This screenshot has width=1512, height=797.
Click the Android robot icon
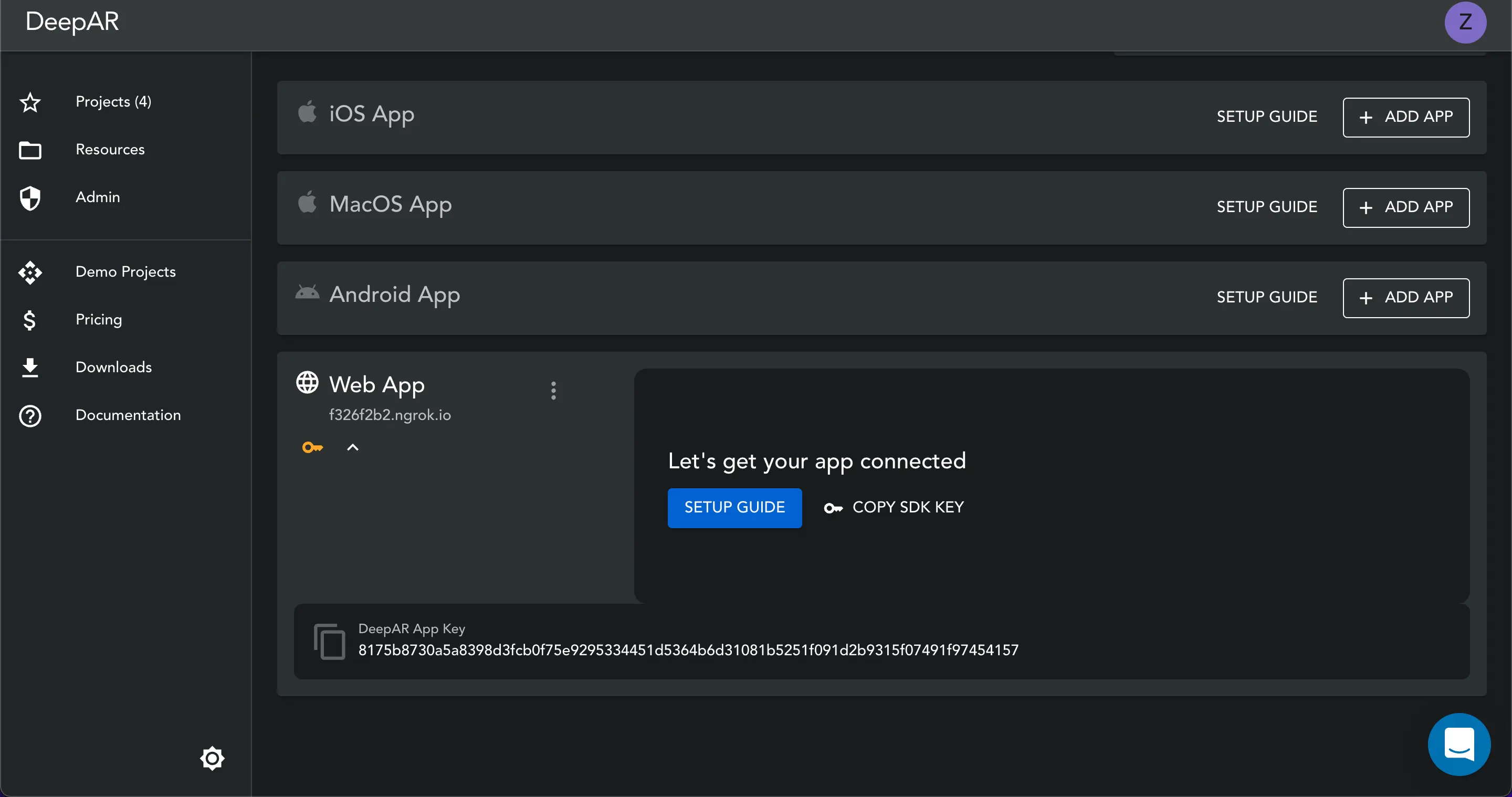tap(307, 292)
